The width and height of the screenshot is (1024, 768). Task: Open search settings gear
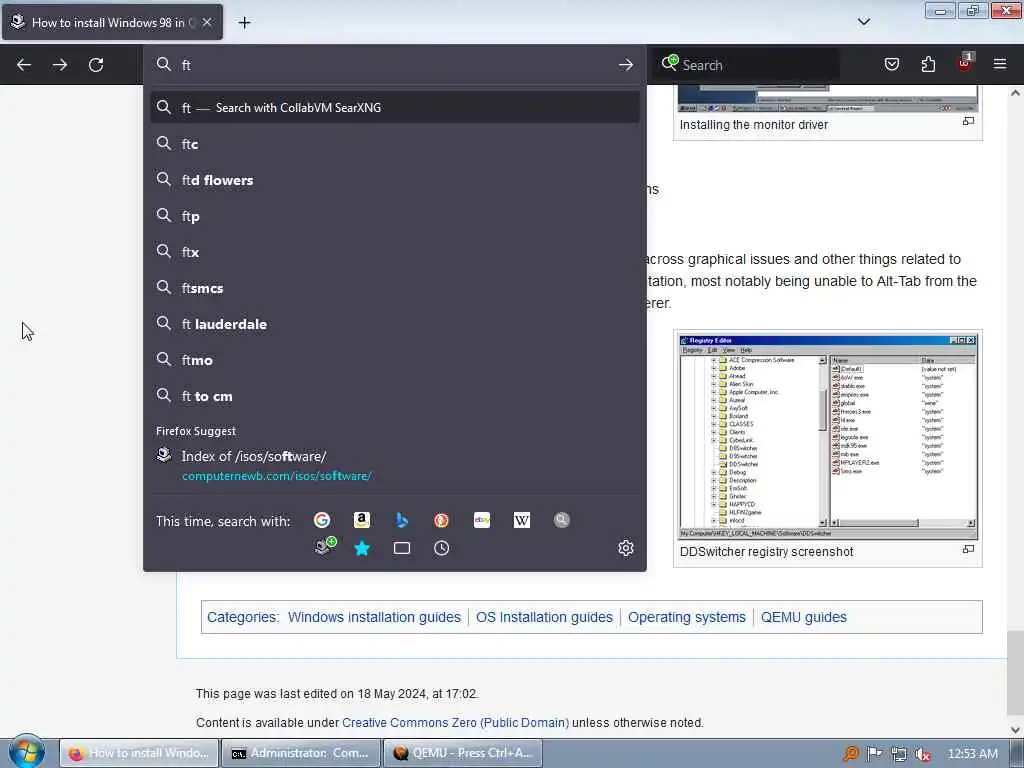626,548
